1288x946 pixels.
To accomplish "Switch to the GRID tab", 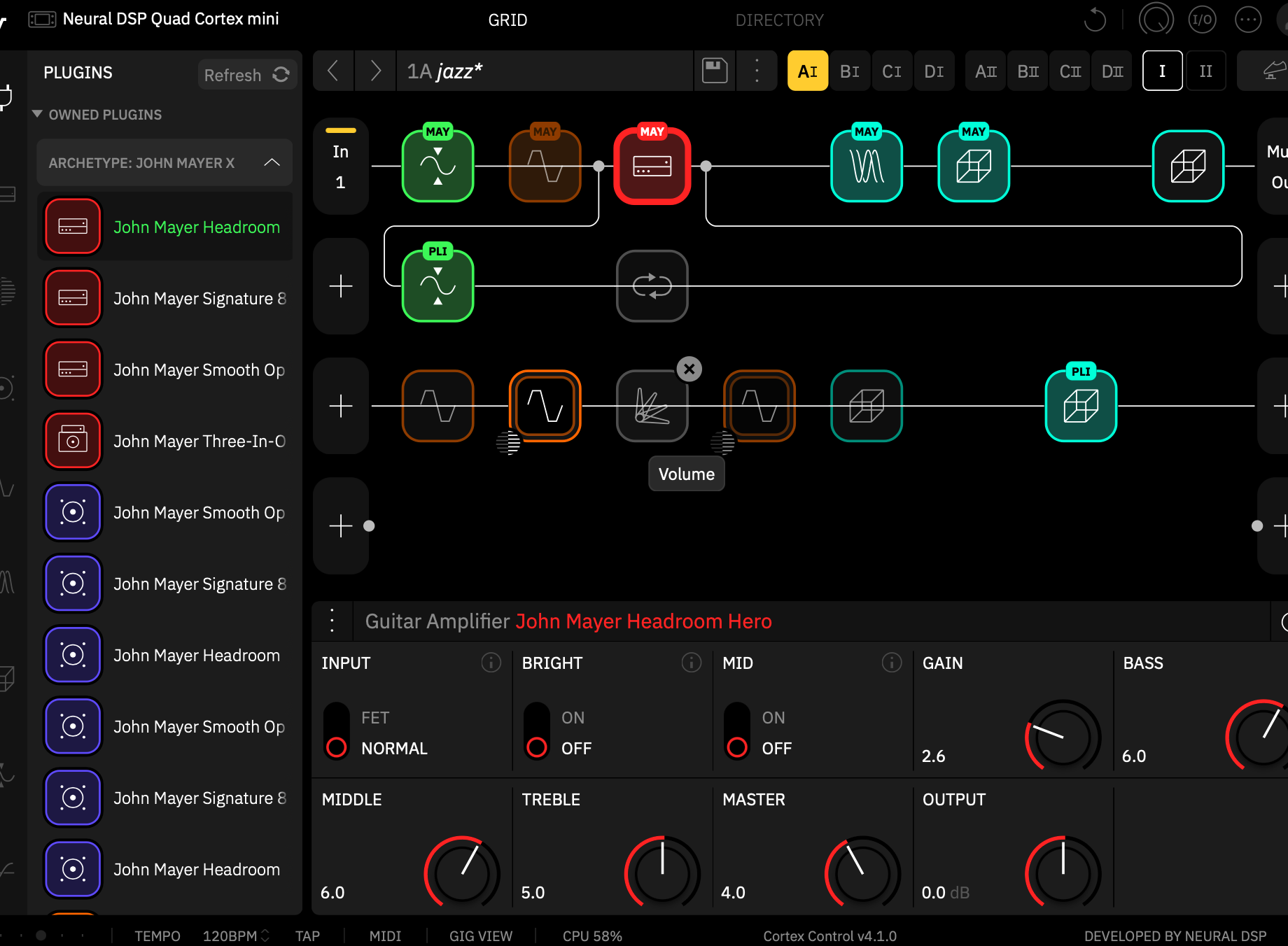I will pyautogui.click(x=507, y=20).
